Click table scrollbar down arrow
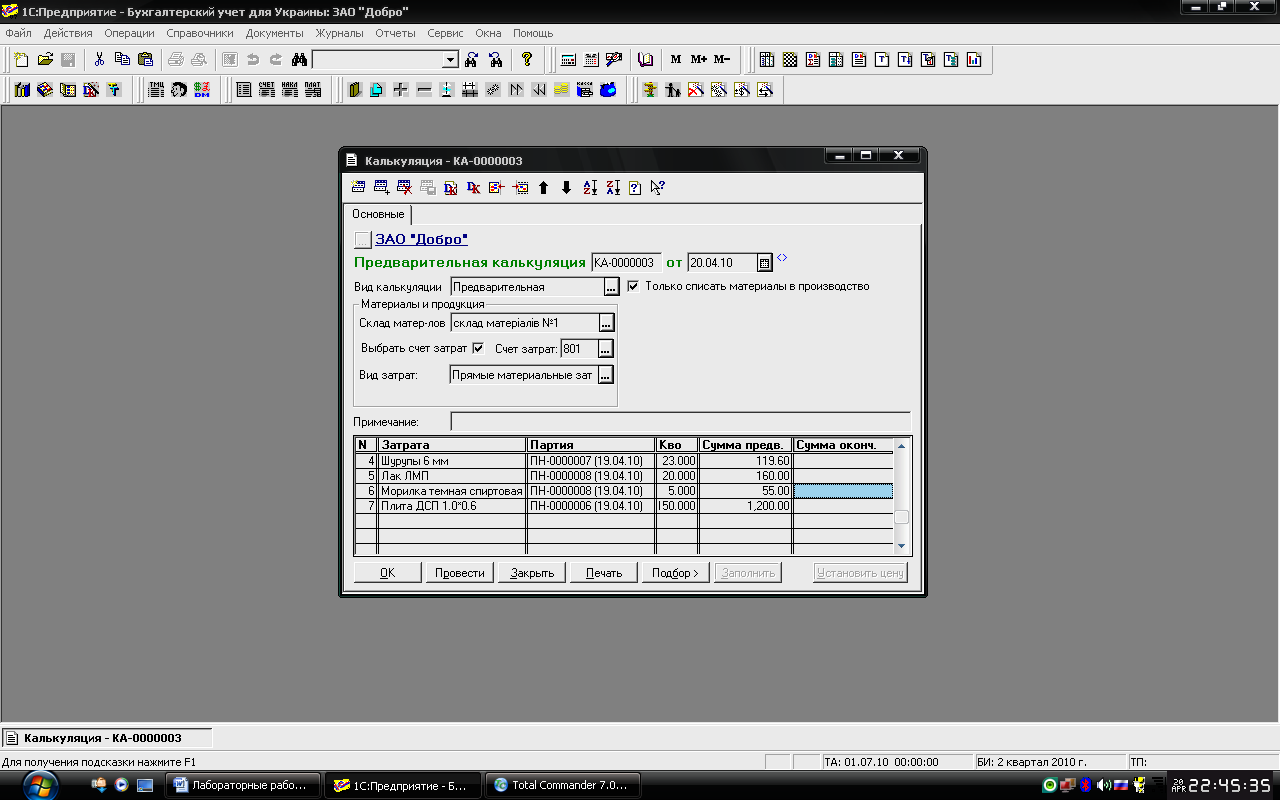The image size is (1280, 800). pyautogui.click(x=901, y=546)
